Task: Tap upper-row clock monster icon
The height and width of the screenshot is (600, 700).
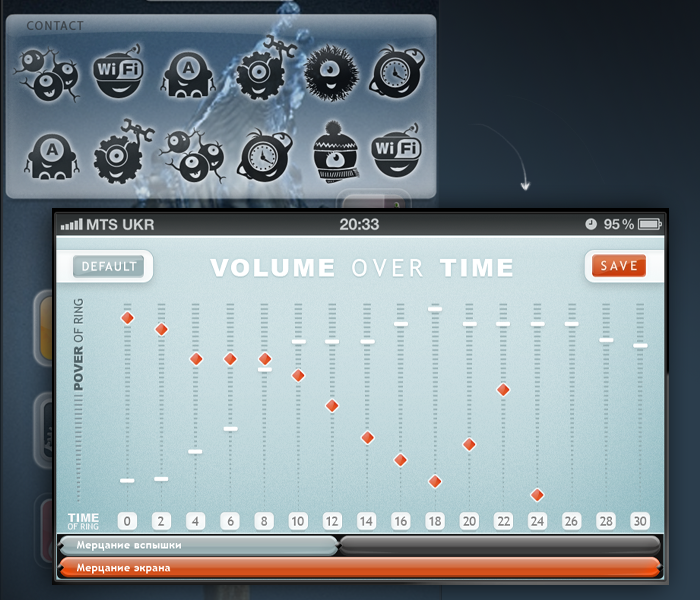Action: click(x=396, y=71)
